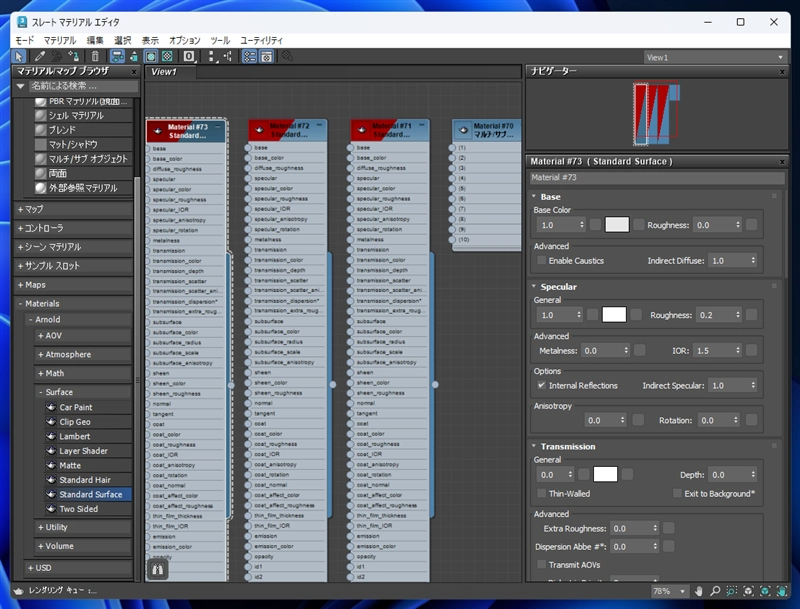Expand the コントローラ group
The height and width of the screenshot is (609, 800).
[x=73, y=229]
